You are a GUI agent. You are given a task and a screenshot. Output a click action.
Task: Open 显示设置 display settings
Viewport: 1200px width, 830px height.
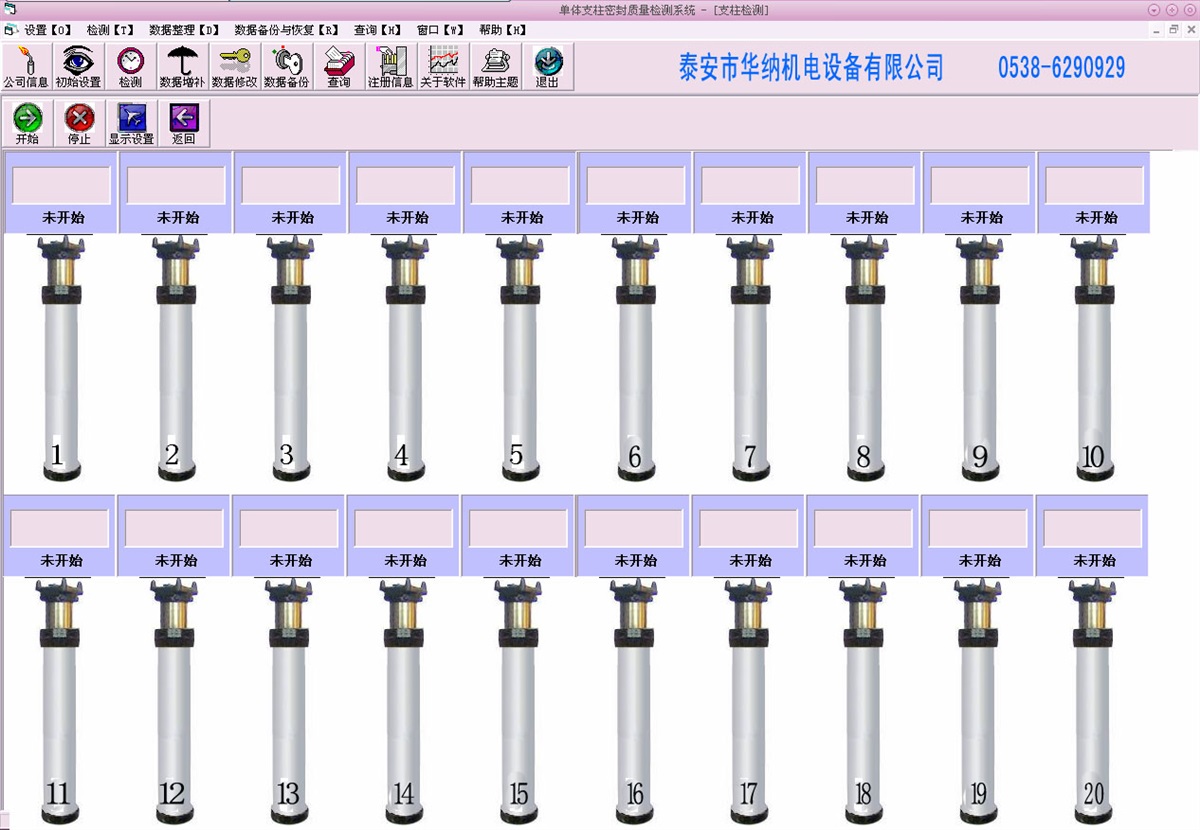coord(131,124)
